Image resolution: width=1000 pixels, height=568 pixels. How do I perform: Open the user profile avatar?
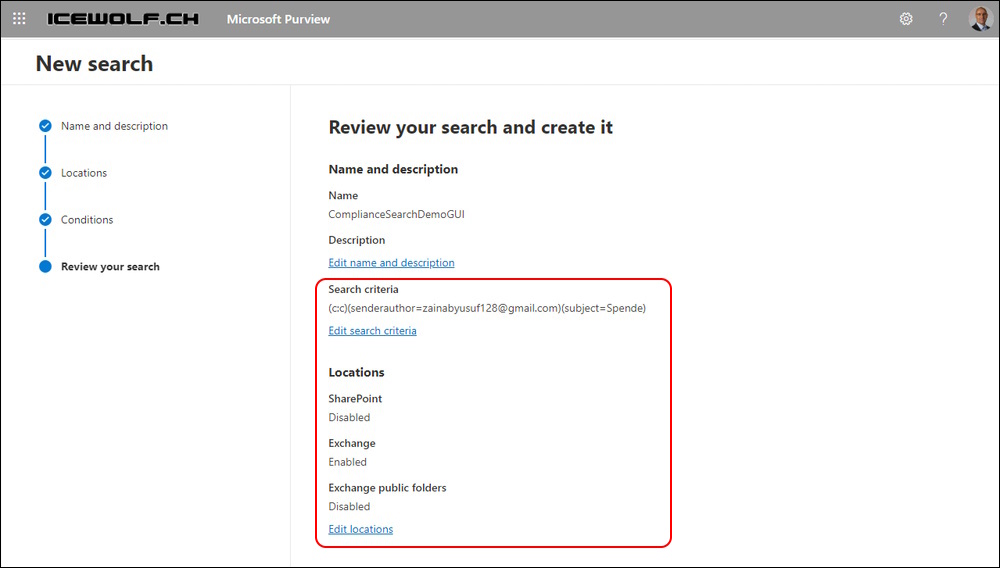pyautogui.click(x=980, y=19)
